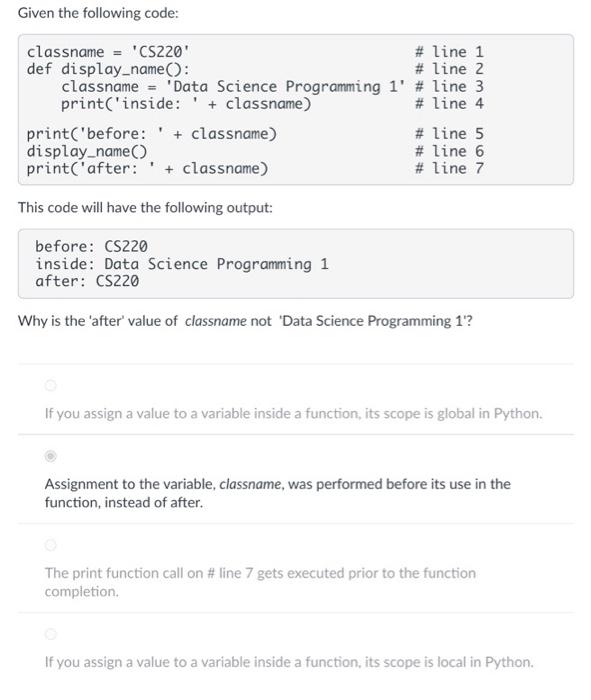Click answer text 'Assignment to the variable, classname'
Viewport: 591px width, 700px height.
pos(164,484)
